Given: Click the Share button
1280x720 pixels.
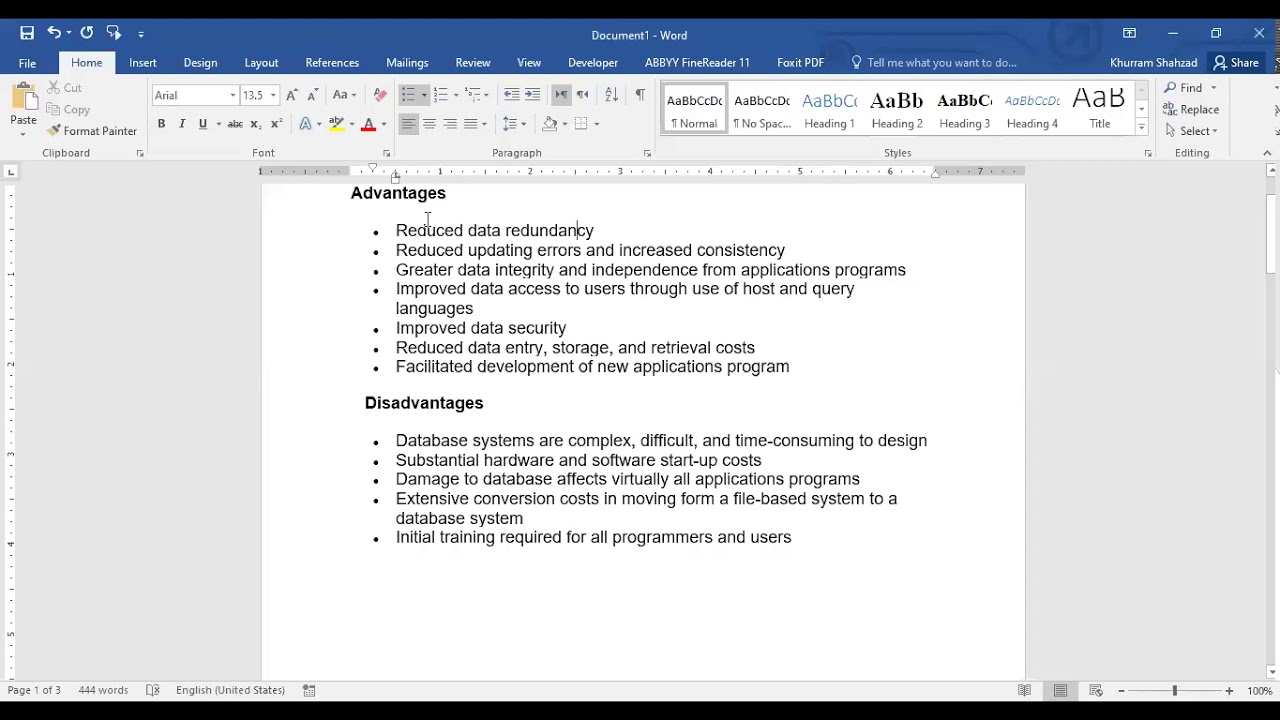Looking at the screenshot, I should point(1236,63).
